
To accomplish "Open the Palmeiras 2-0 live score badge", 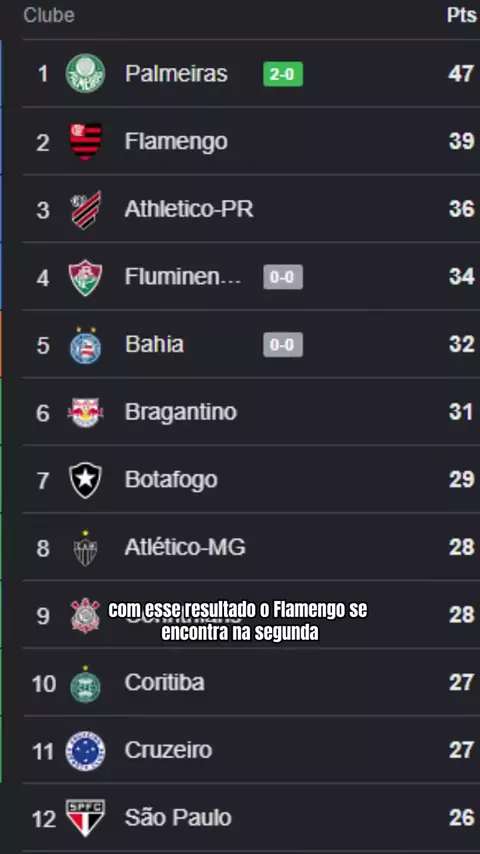I will [x=283, y=74].
